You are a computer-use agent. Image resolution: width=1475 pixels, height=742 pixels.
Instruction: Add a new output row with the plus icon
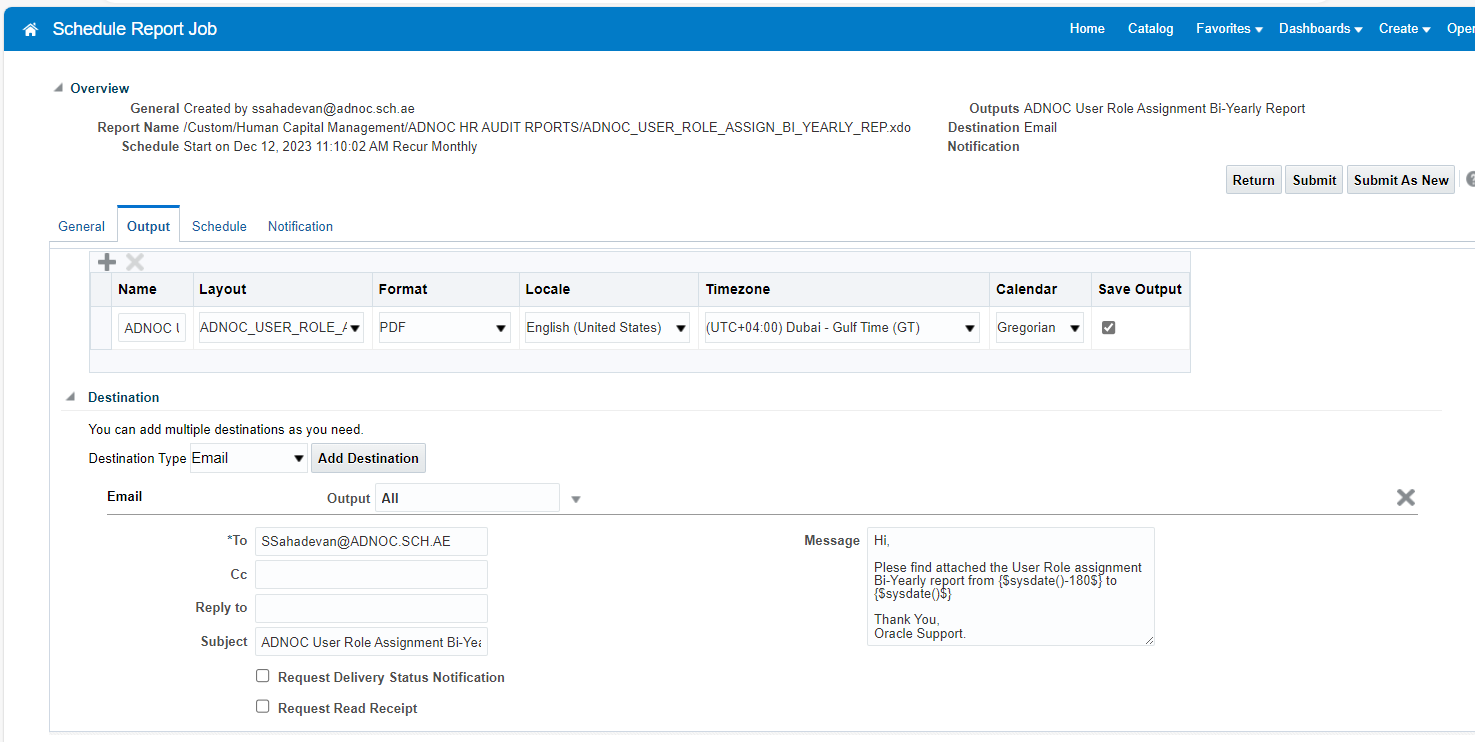[x=105, y=261]
